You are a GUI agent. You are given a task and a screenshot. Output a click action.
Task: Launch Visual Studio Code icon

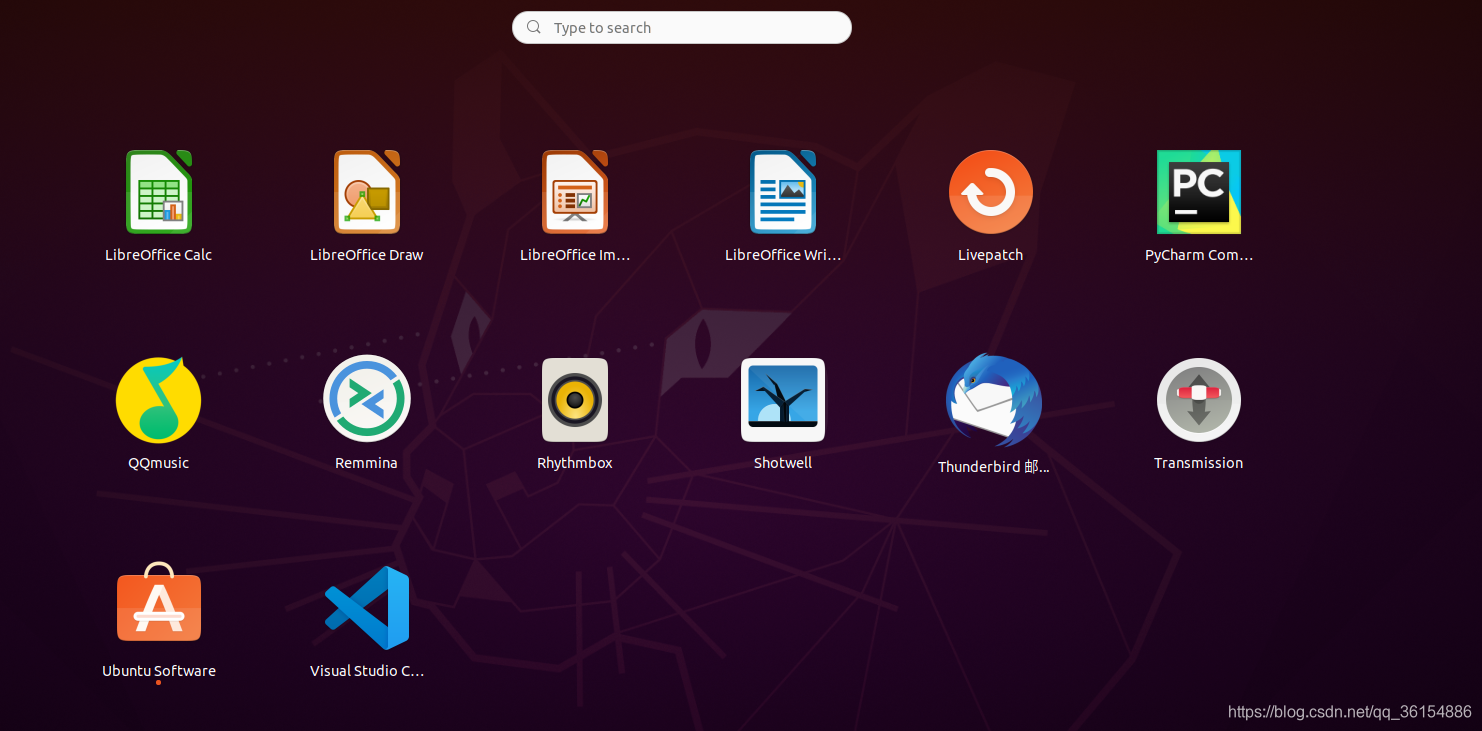coord(367,608)
